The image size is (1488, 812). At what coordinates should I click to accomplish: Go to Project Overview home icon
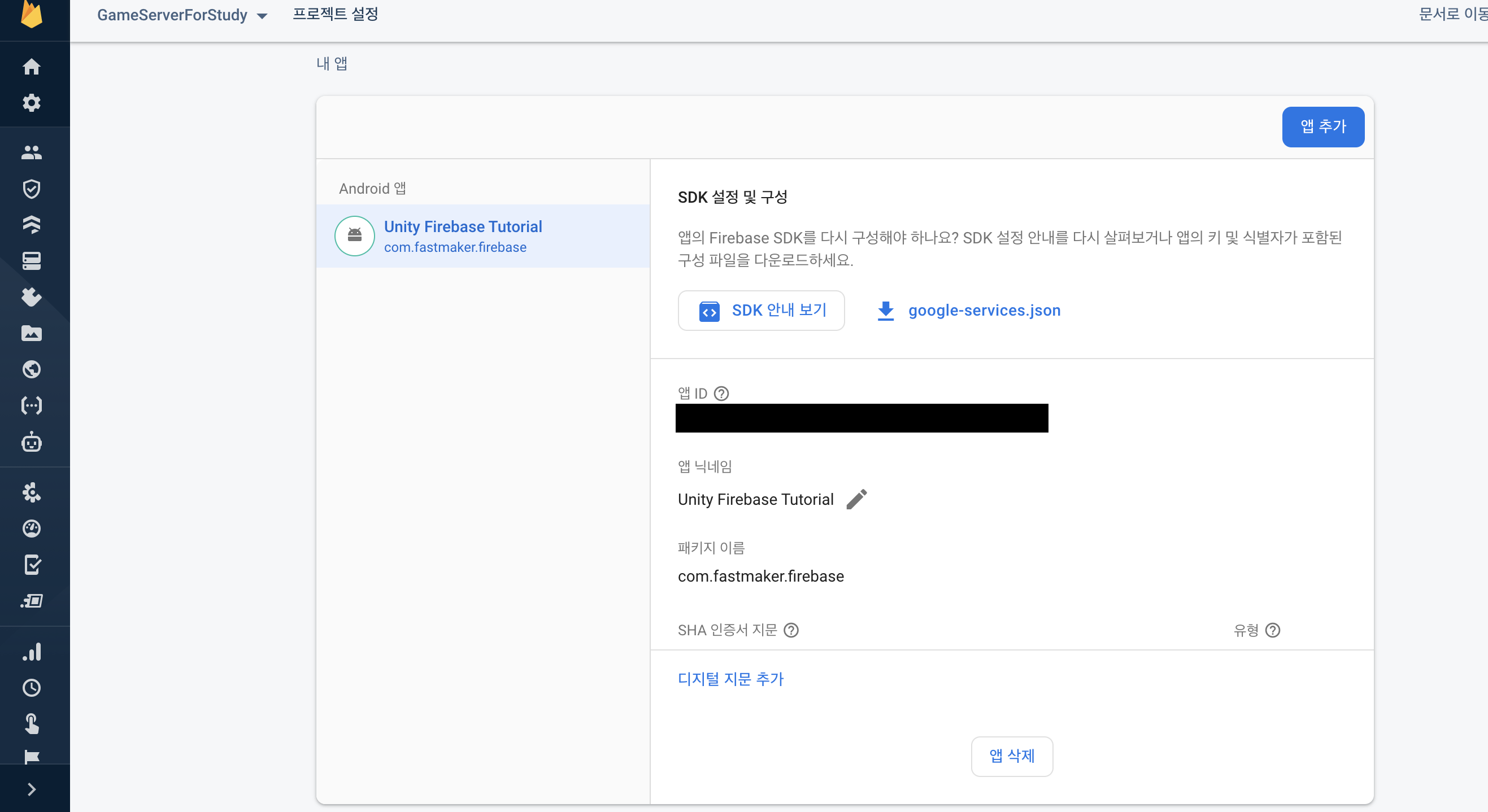(31, 67)
